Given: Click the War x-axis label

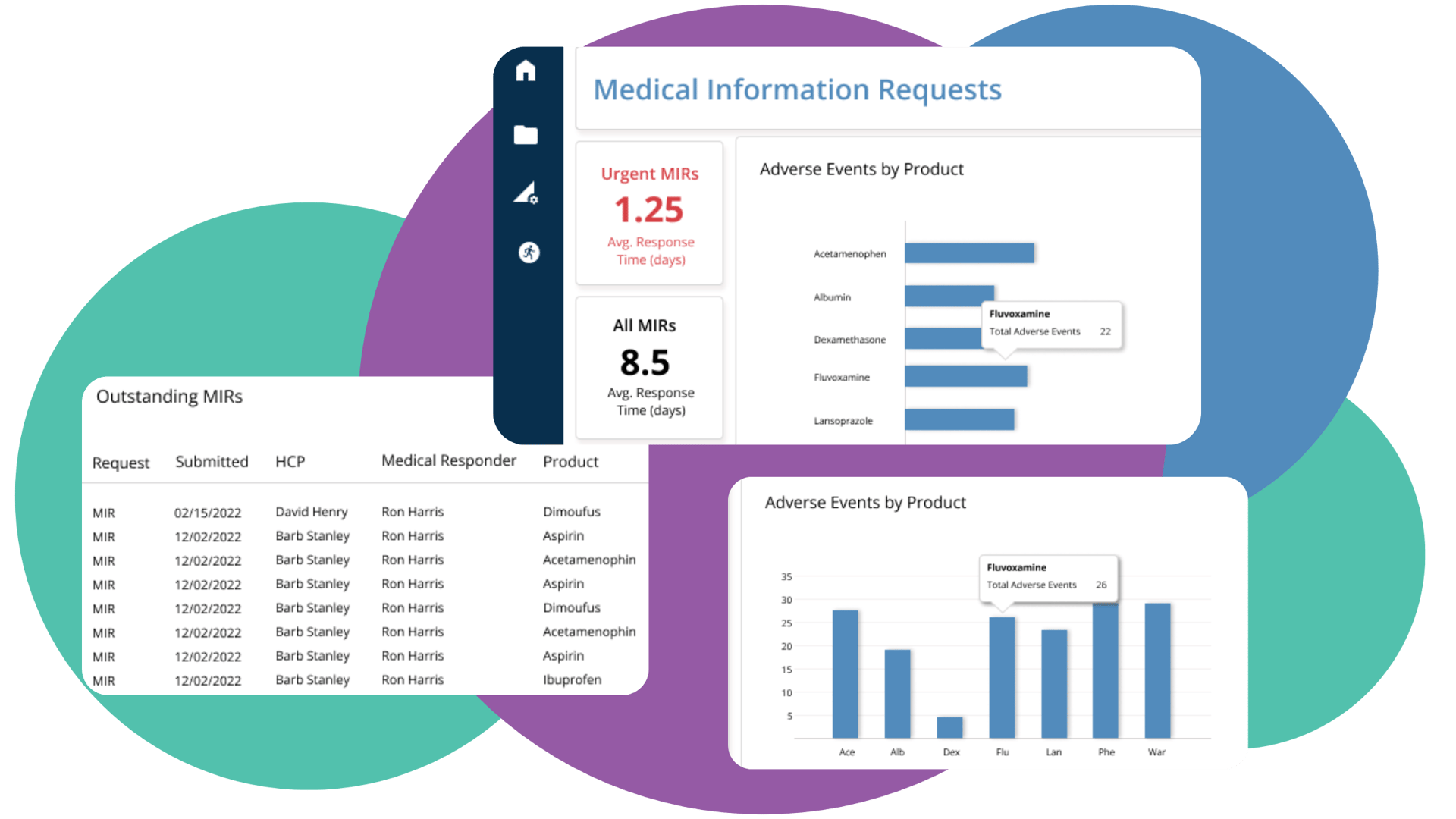Looking at the screenshot, I should 1156,752.
